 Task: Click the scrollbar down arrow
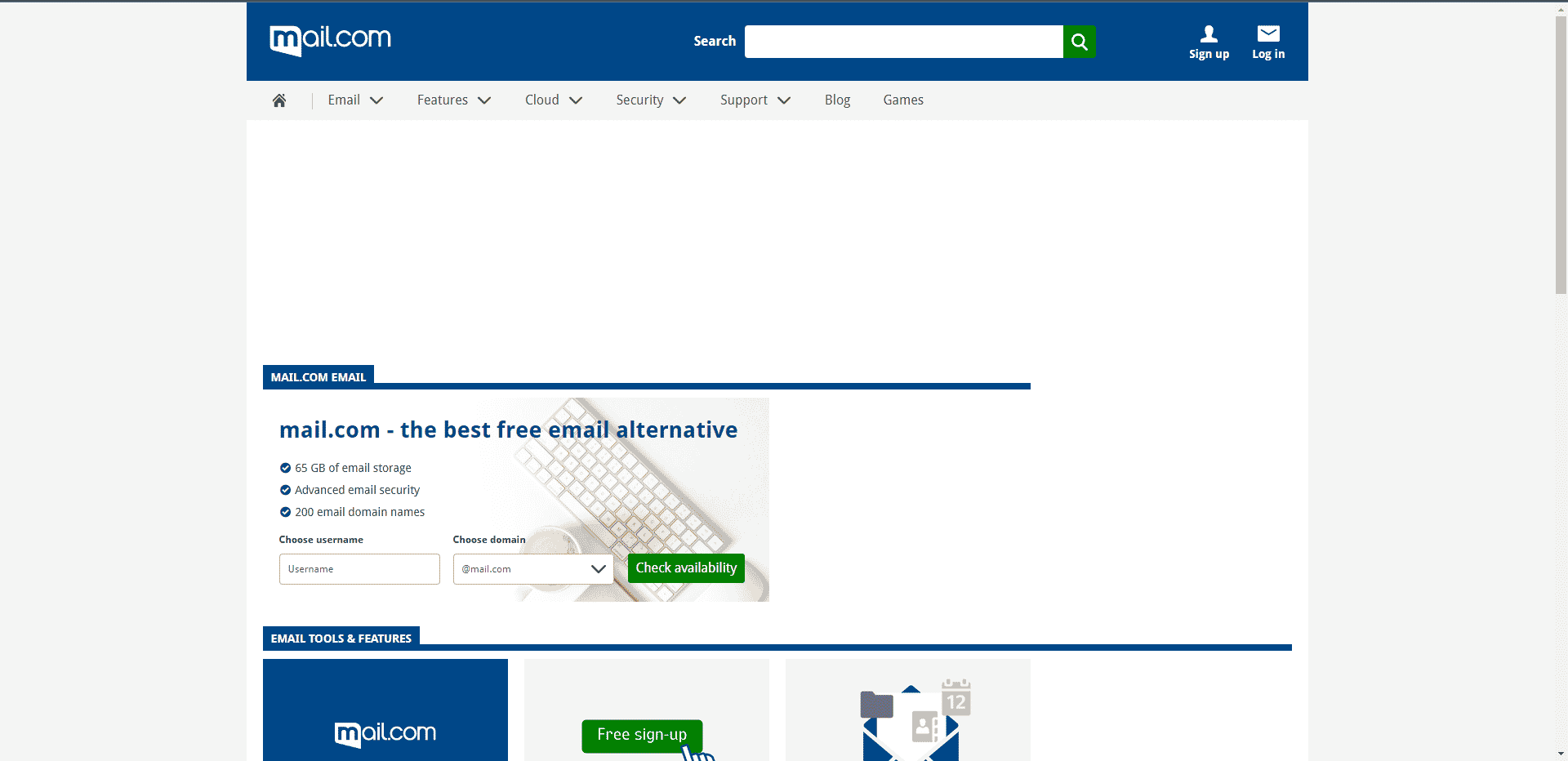click(x=1561, y=754)
